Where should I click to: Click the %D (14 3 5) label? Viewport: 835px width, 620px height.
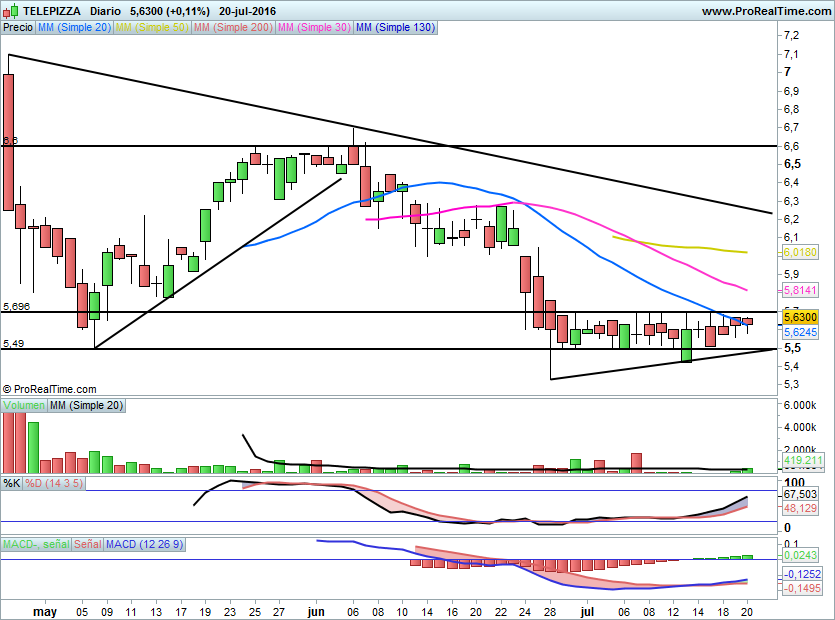coord(54,483)
